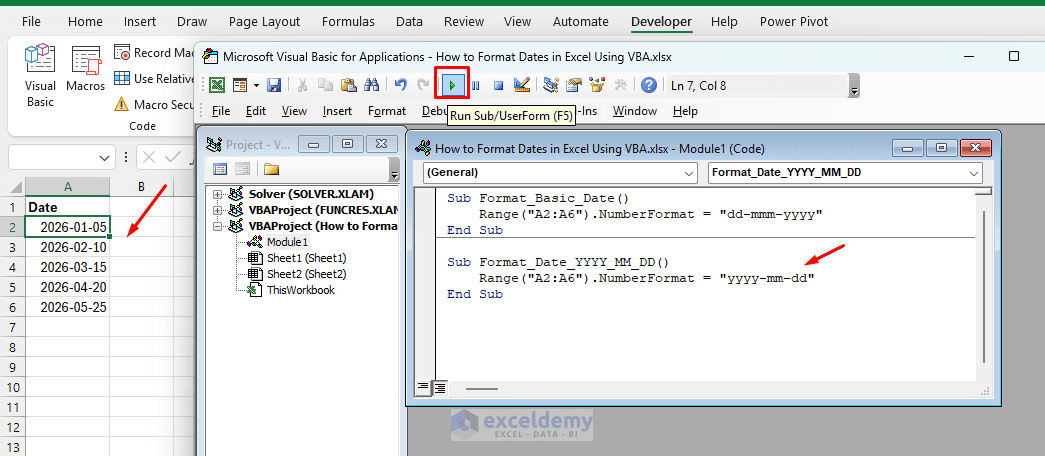Run the macro with Run Sub/UserForm button
This screenshot has width=1045, height=456.
pyautogui.click(x=453, y=85)
